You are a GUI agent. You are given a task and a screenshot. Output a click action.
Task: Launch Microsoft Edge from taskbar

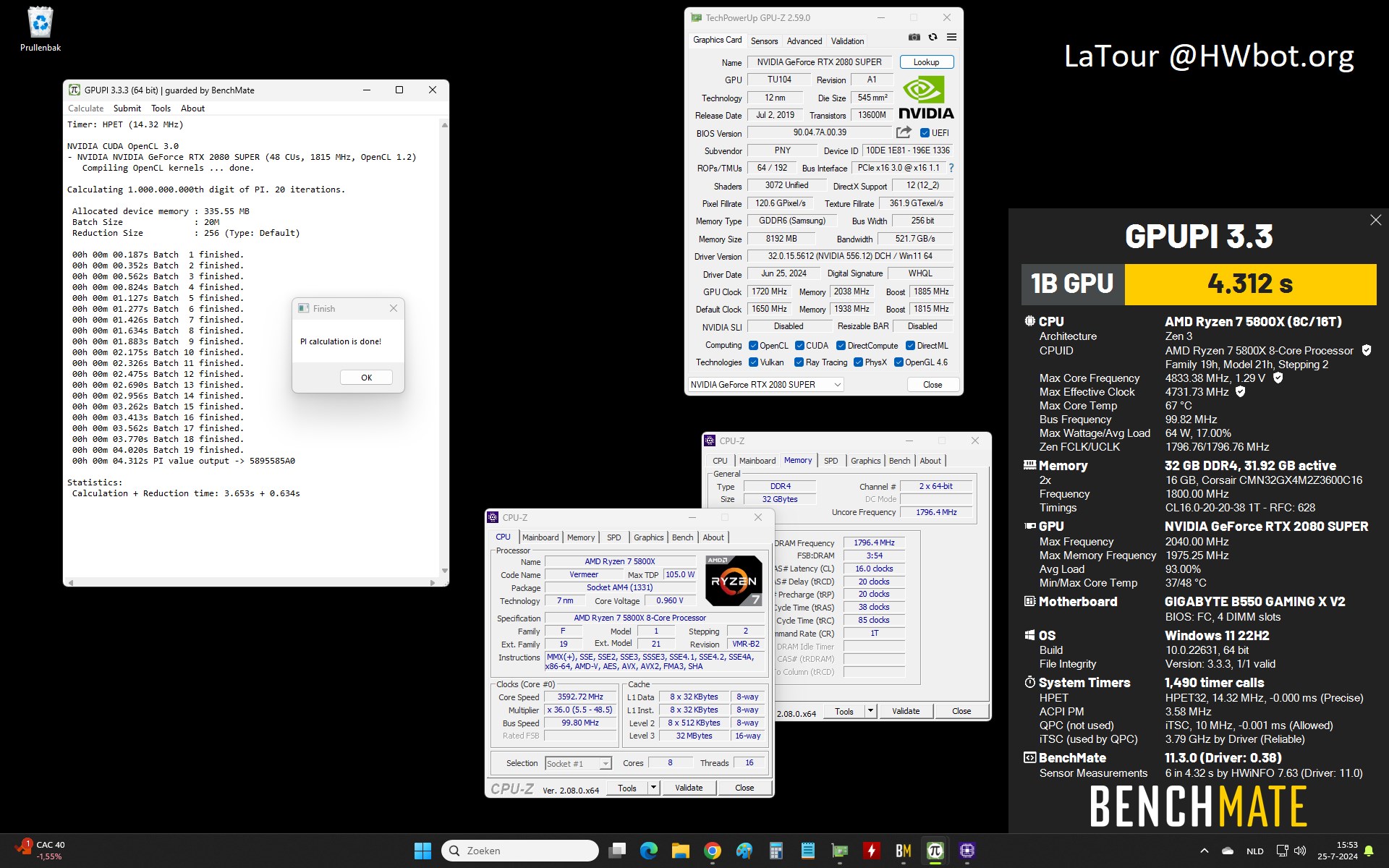[x=649, y=851]
